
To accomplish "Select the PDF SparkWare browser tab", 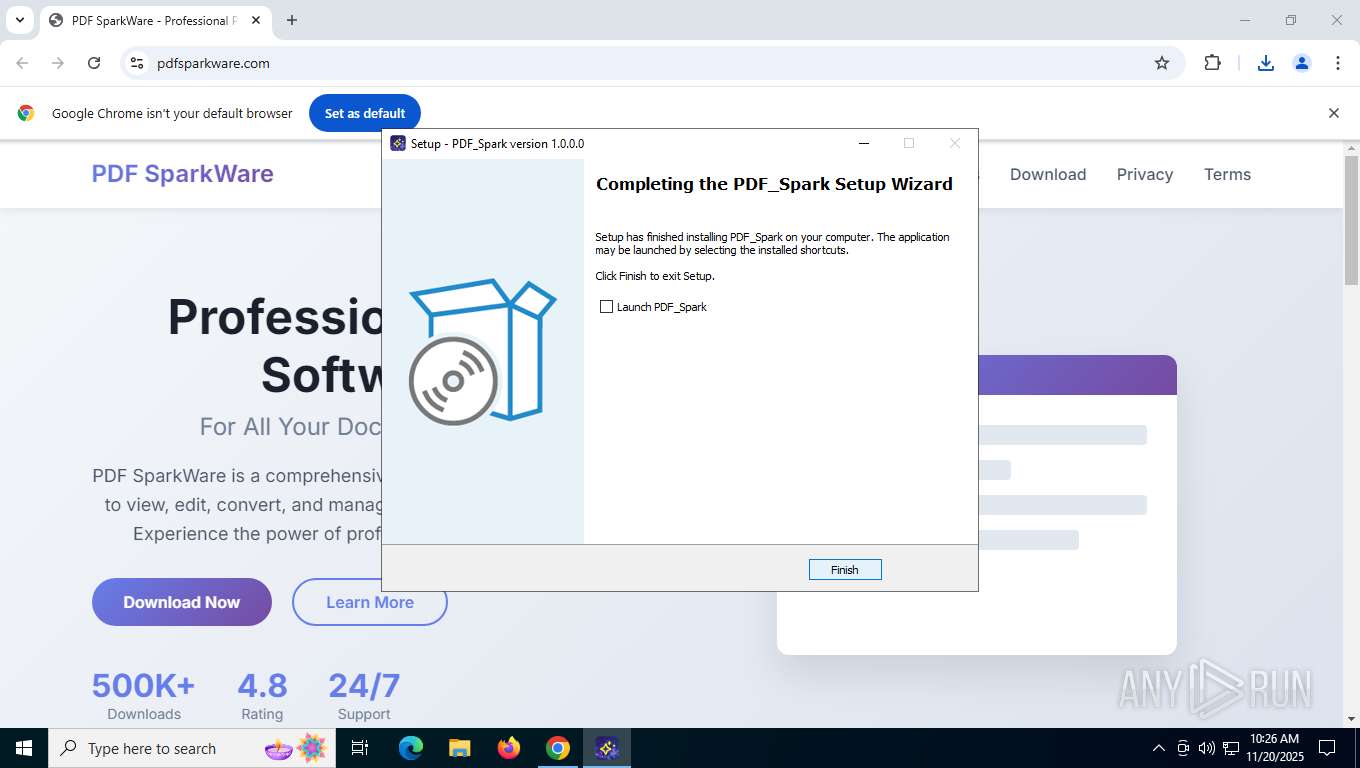I will coord(155,20).
